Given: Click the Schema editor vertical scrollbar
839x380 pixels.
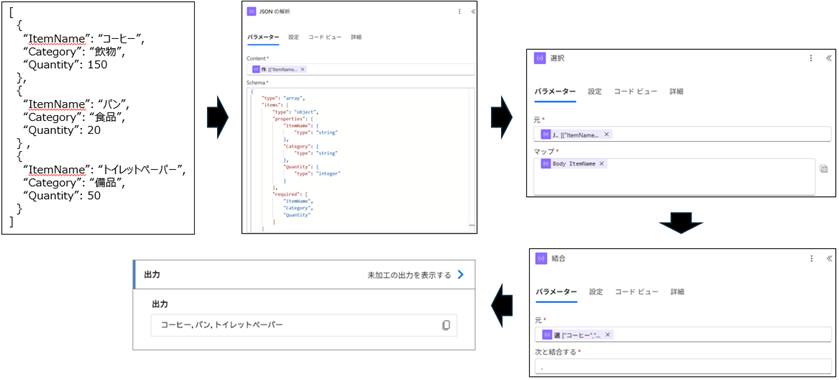Looking at the screenshot, I should [x=471, y=159].
